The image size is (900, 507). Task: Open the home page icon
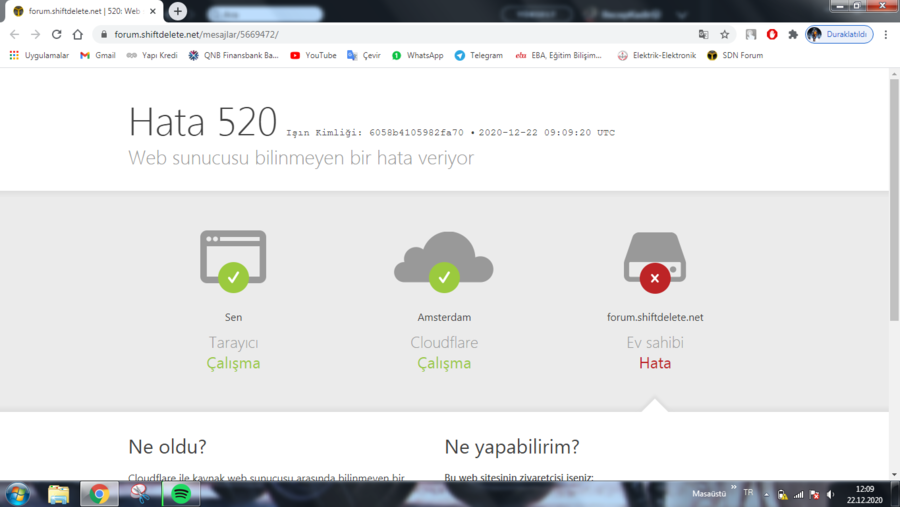[77, 34]
